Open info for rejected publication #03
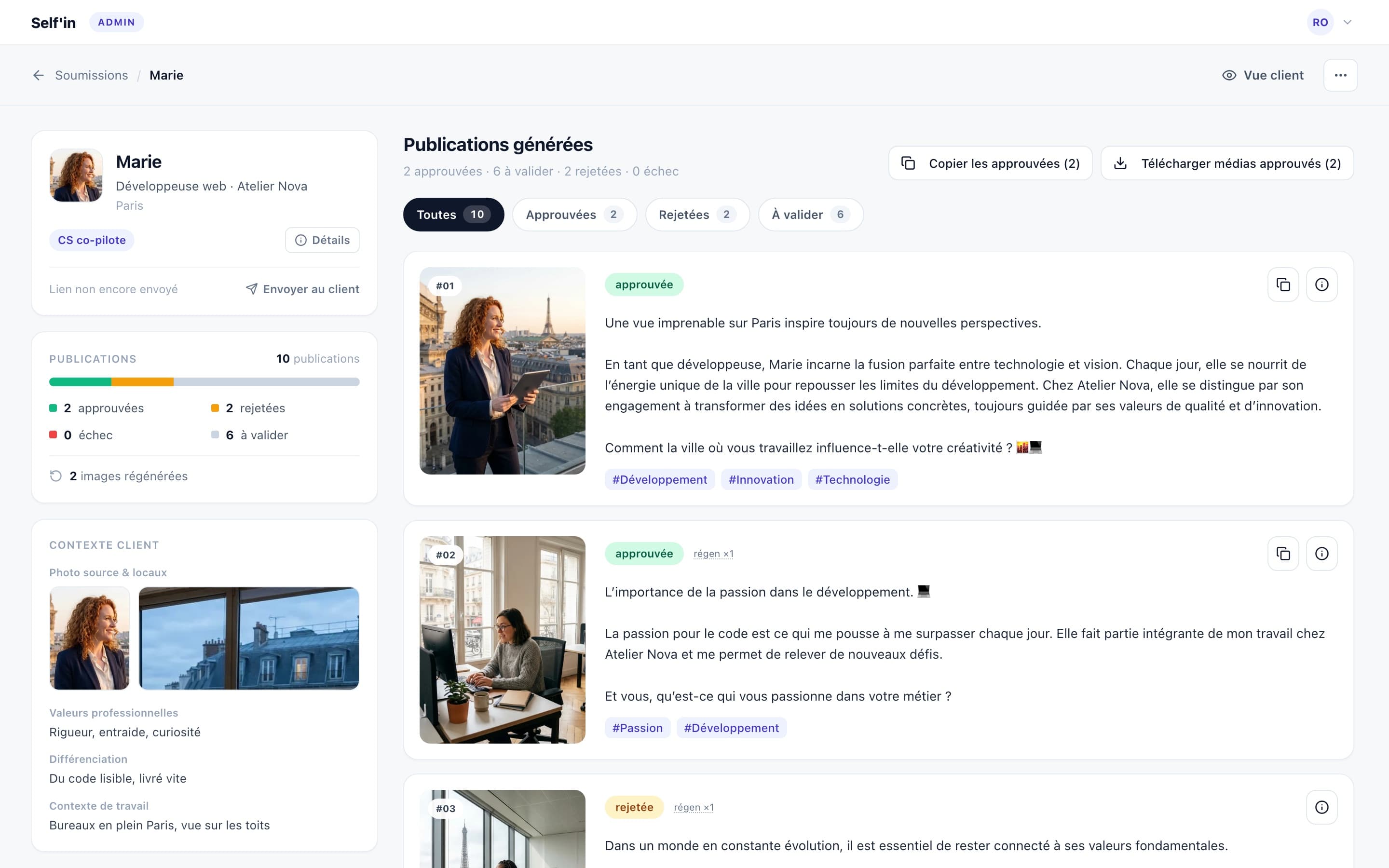Image resolution: width=1389 pixels, height=868 pixels. click(1322, 807)
